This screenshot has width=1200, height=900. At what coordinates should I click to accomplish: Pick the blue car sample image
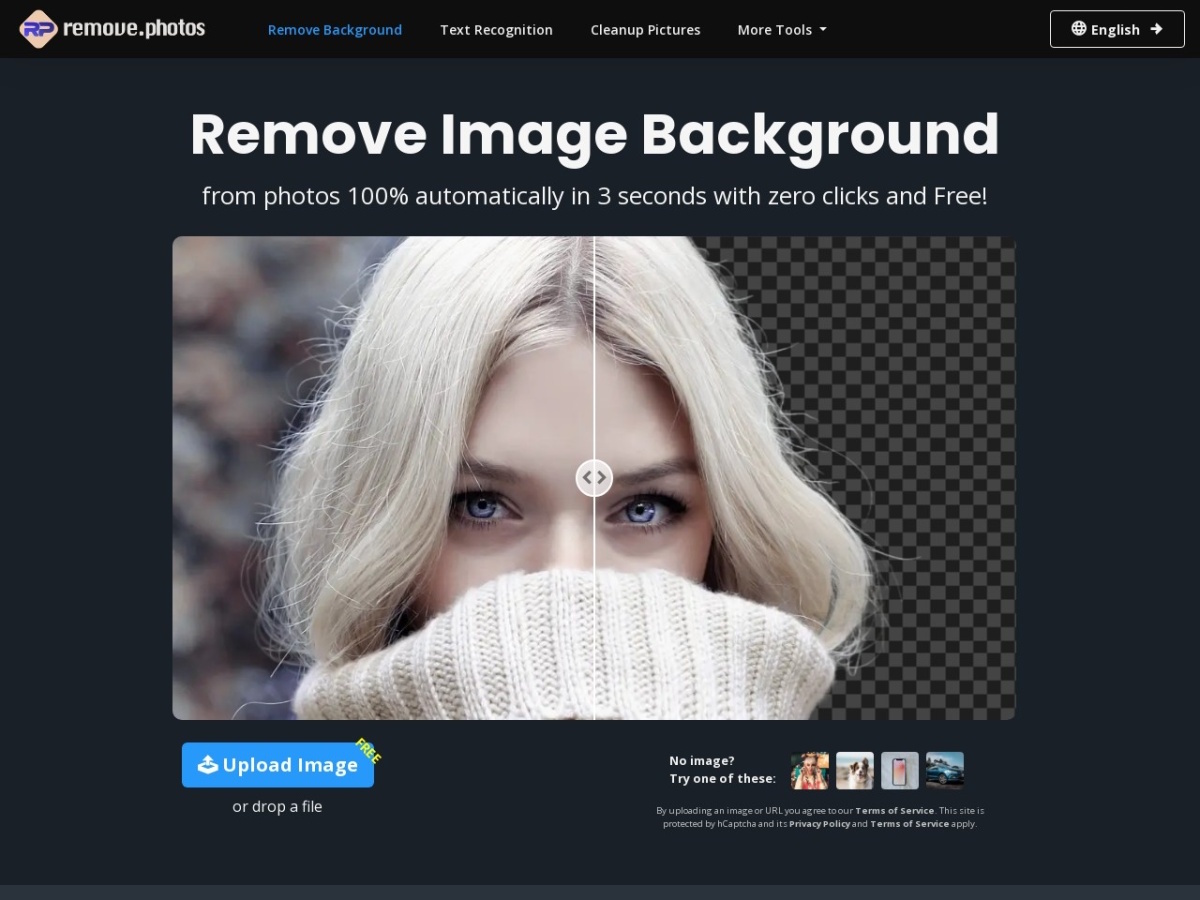click(x=944, y=770)
